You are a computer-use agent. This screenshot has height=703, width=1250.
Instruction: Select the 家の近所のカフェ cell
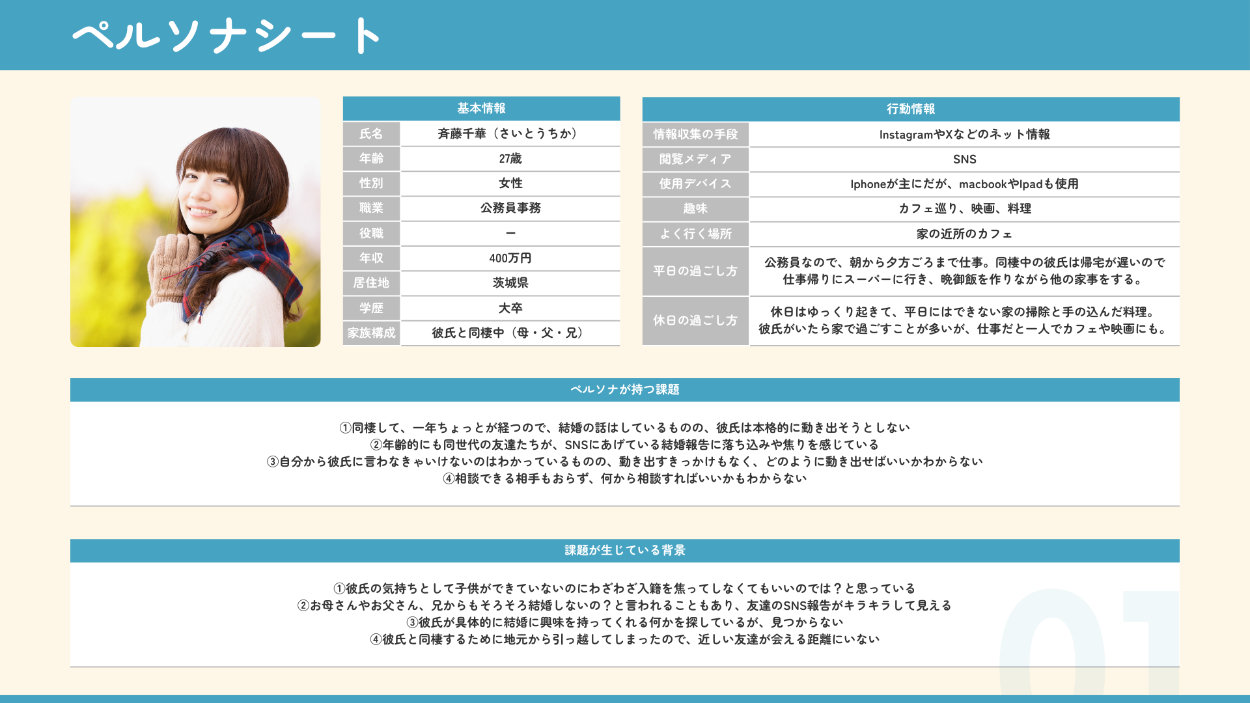[x=964, y=234]
